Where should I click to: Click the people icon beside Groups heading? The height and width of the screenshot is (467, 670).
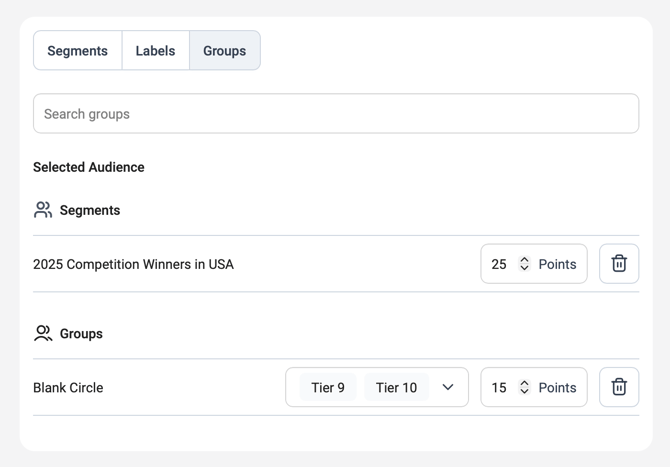point(43,333)
